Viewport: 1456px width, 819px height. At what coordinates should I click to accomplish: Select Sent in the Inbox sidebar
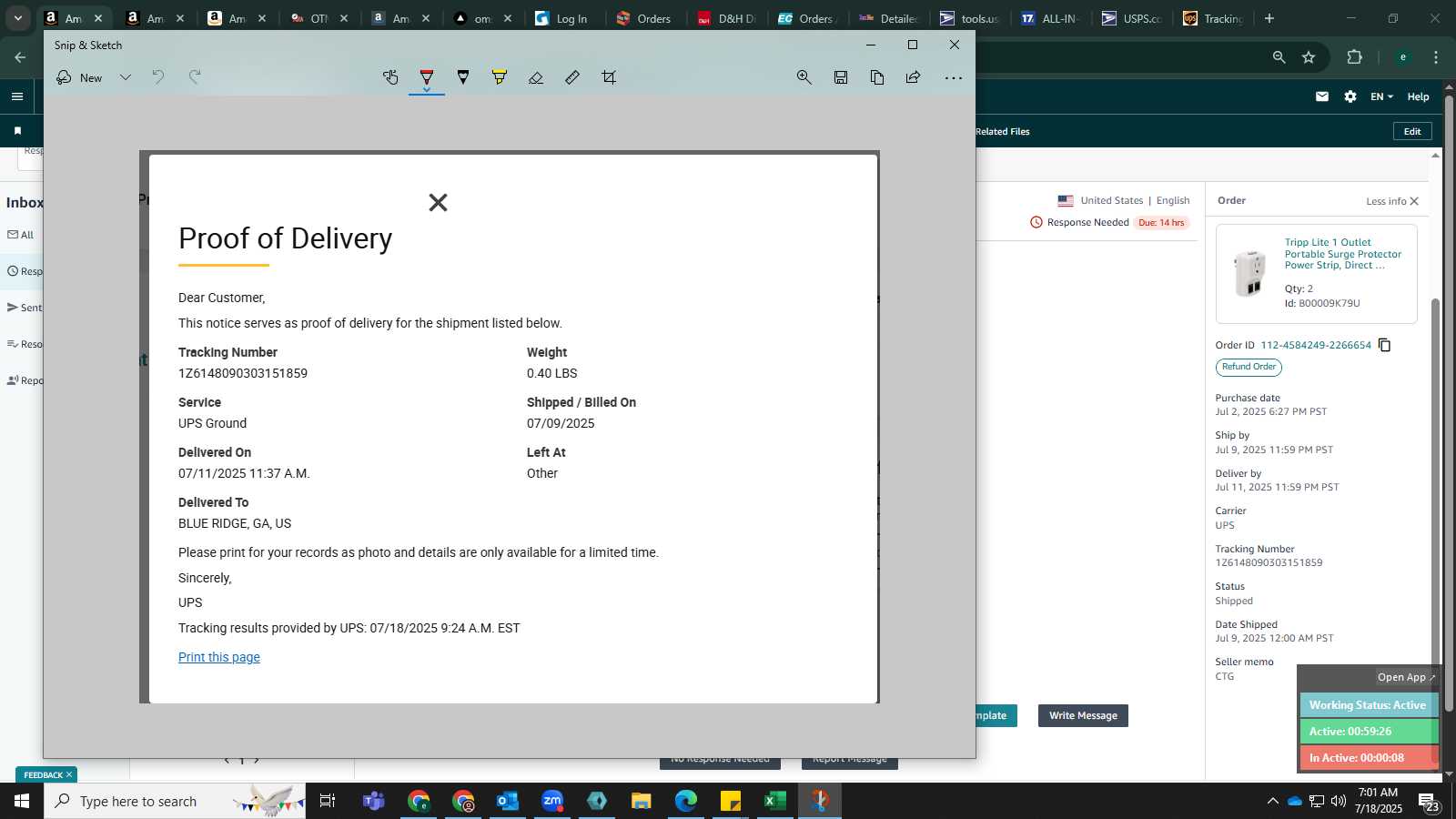click(25, 308)
